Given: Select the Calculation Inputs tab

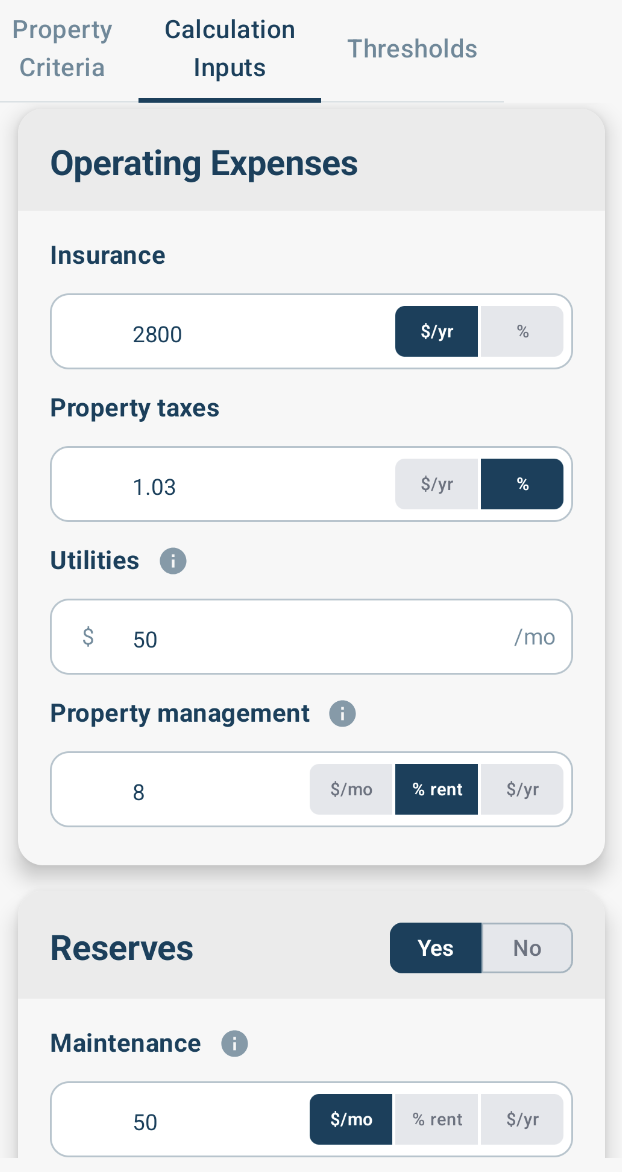Looking at the screenshot, I should (230, 49).
